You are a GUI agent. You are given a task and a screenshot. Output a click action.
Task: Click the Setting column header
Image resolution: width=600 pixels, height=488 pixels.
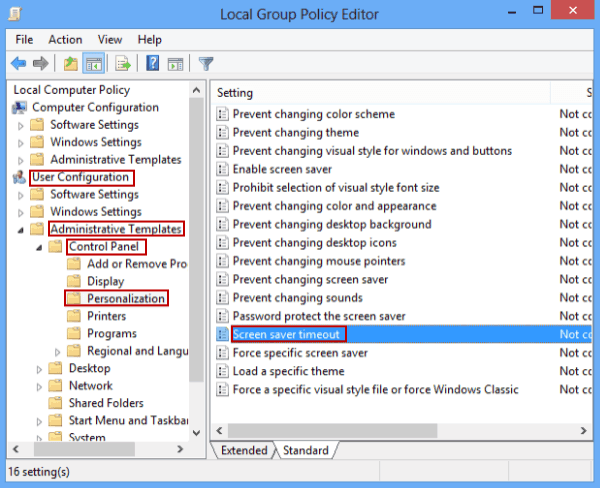point(381,93)
